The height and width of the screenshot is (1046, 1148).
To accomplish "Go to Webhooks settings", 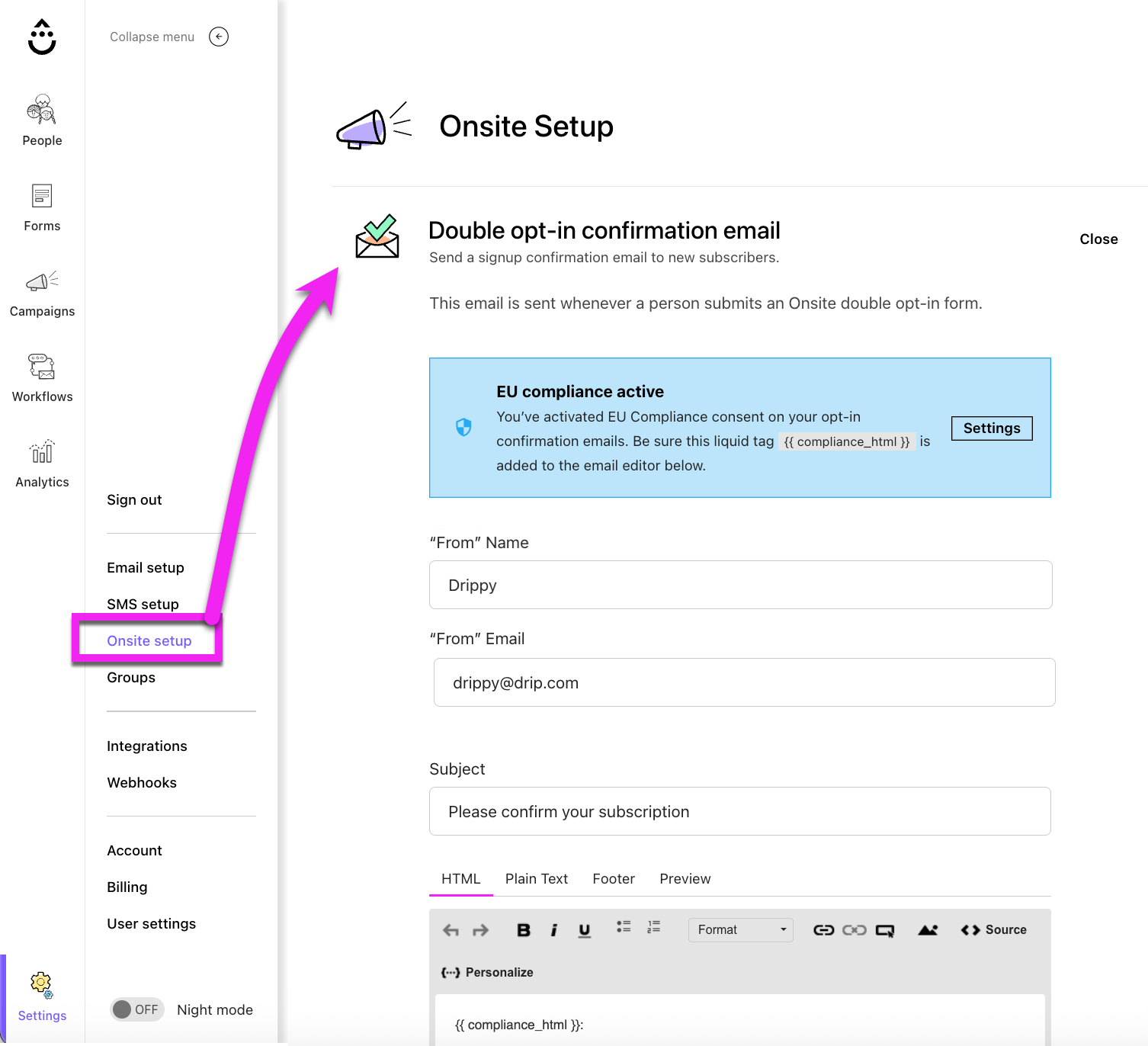I will [x=142, y=782].
